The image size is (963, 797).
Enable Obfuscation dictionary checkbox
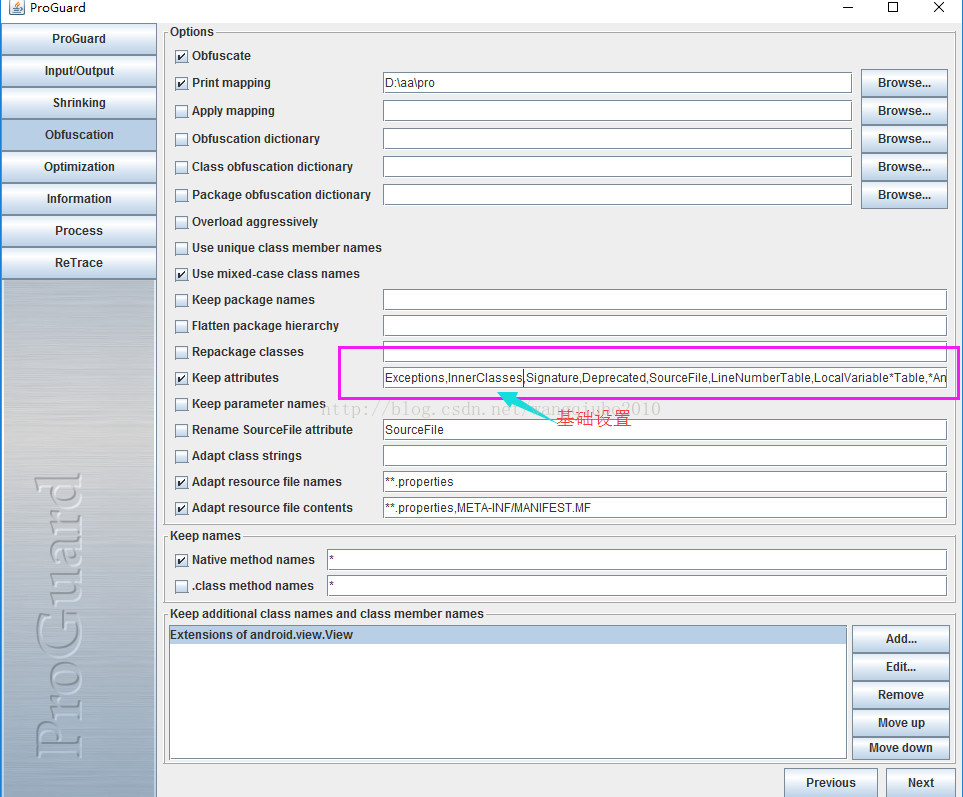point(181,139)
